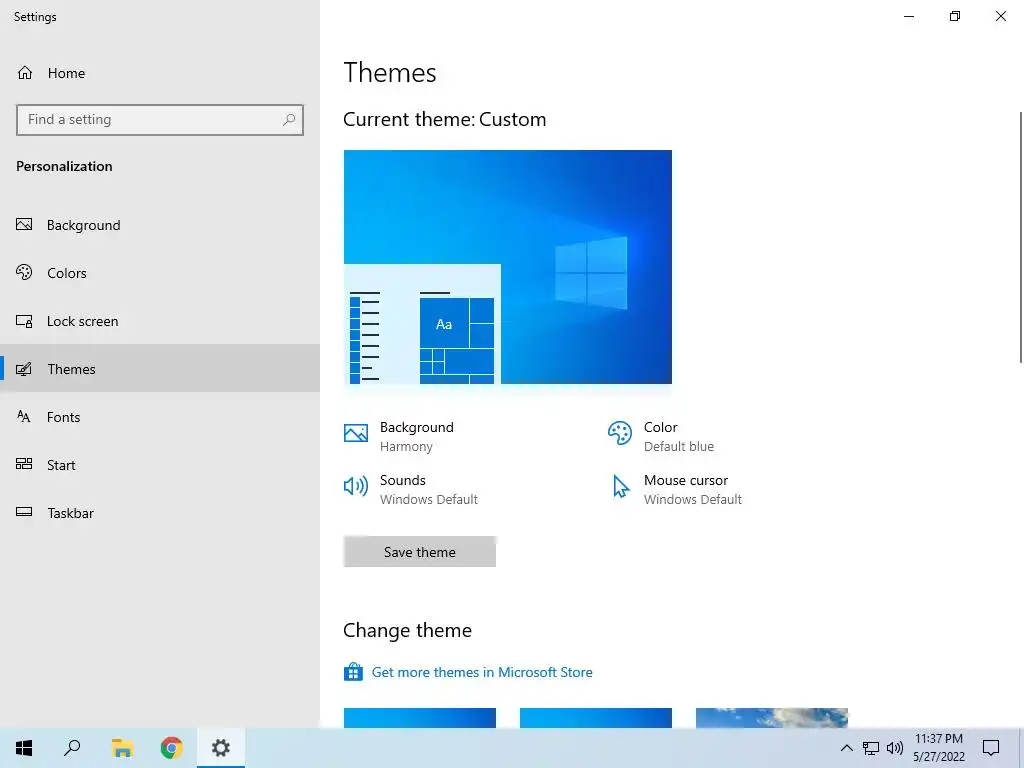This screenshot has height=768, width=1024.
Task: Click the Start tiles icon in sidebar
Action: [24, 464]
